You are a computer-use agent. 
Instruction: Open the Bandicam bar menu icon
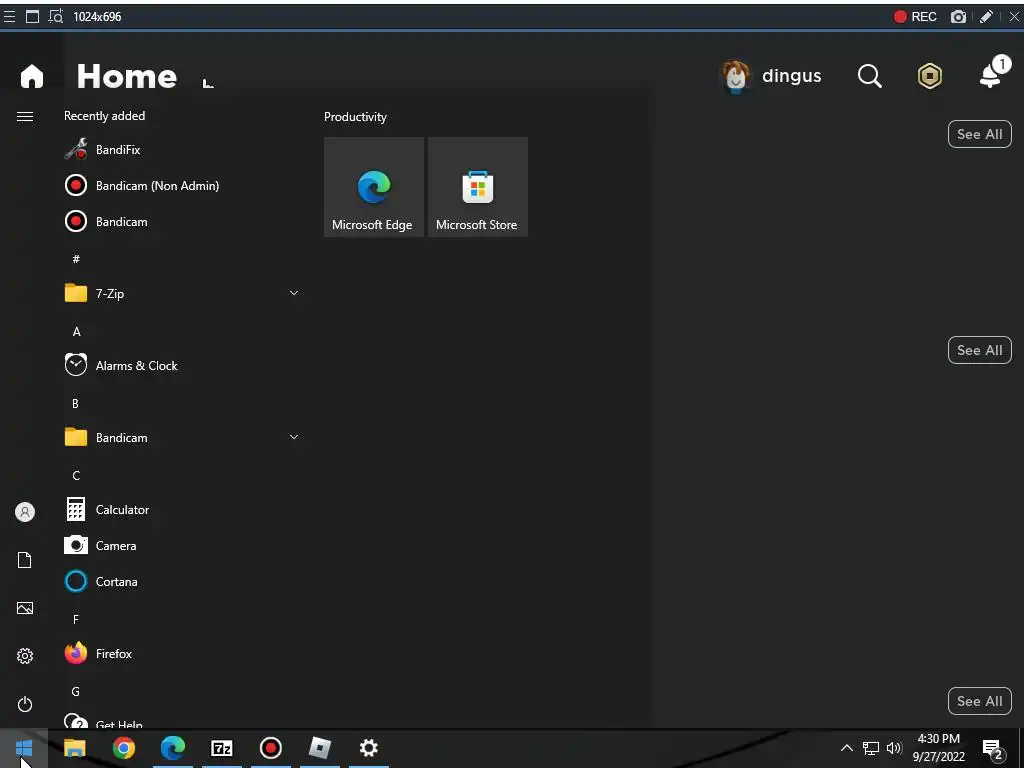click(x=9, y=16)
